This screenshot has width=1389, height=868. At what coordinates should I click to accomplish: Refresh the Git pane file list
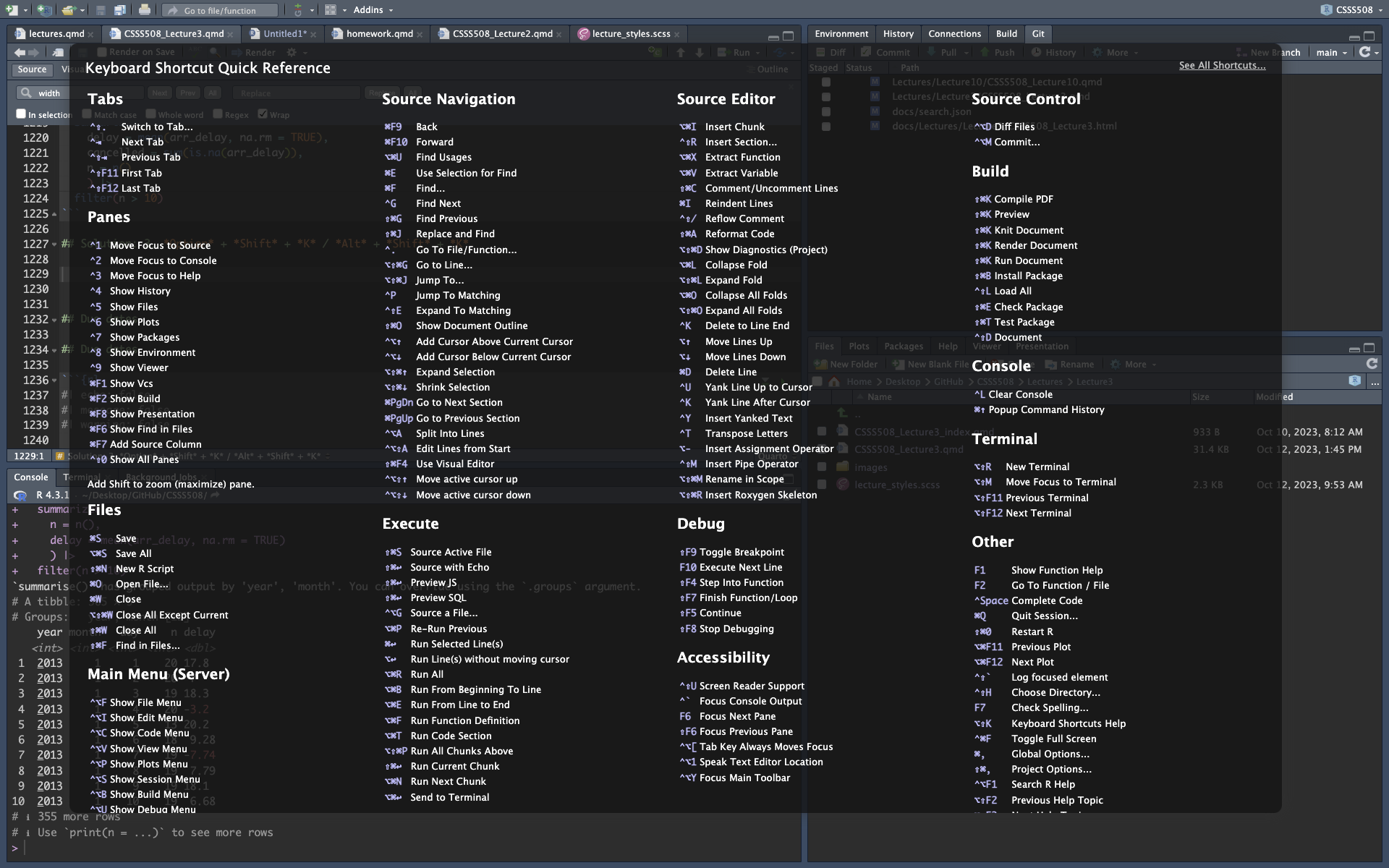(x=1364, y=52)
